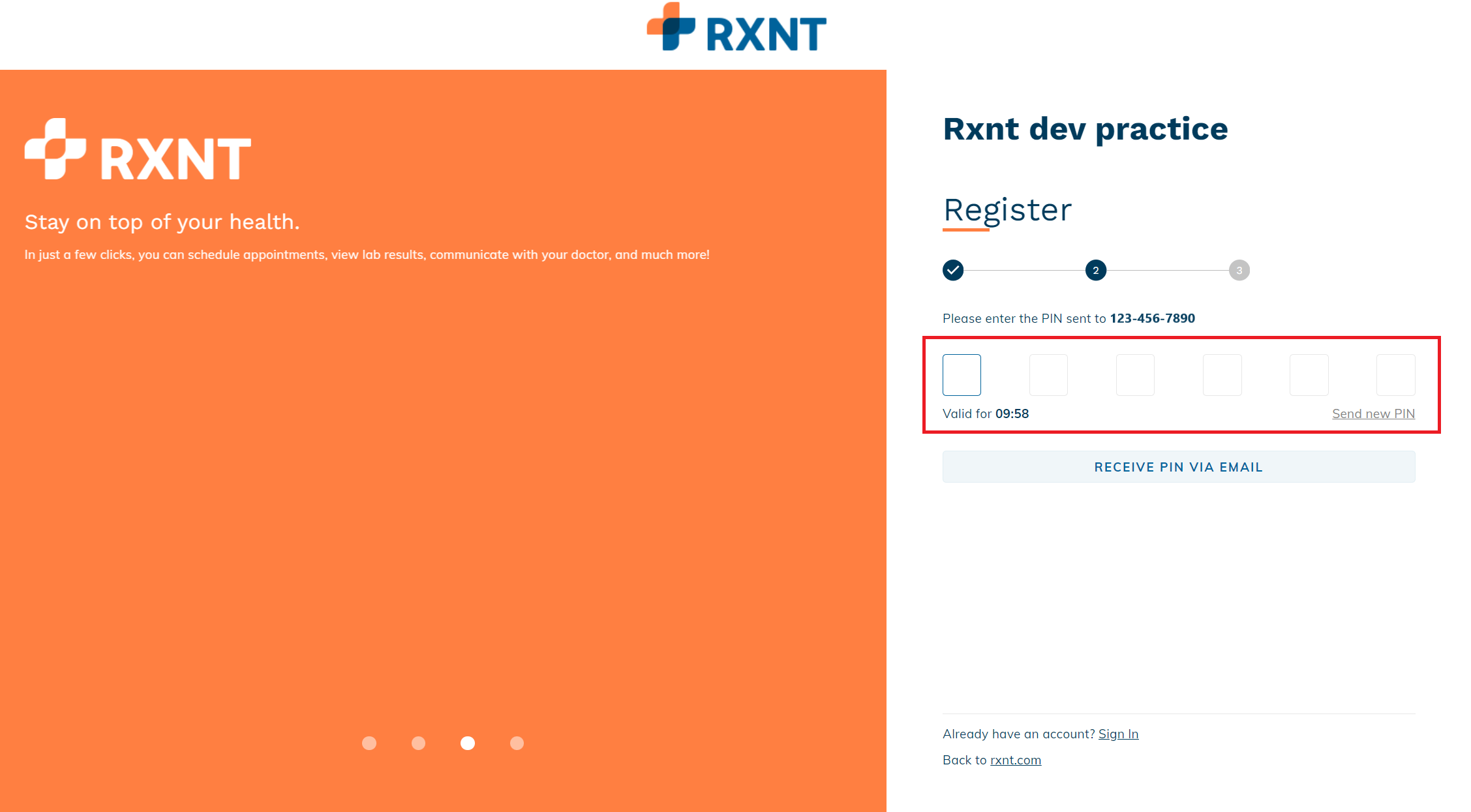Focus the second PIN digit box
Viewport: 1471px width, 812px height.
point(1048,375)
